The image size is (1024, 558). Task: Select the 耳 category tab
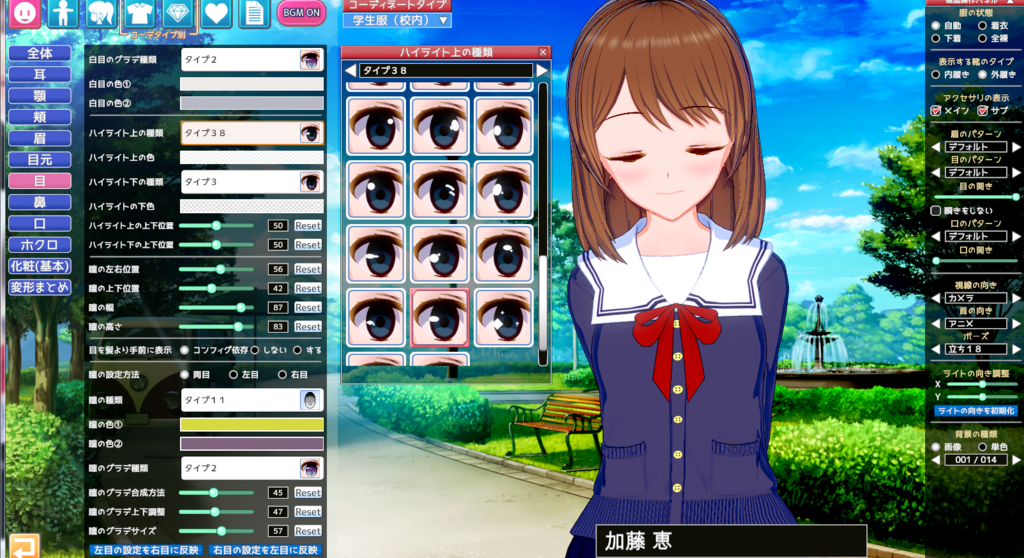pyautogui.click(x=40, y=74)
